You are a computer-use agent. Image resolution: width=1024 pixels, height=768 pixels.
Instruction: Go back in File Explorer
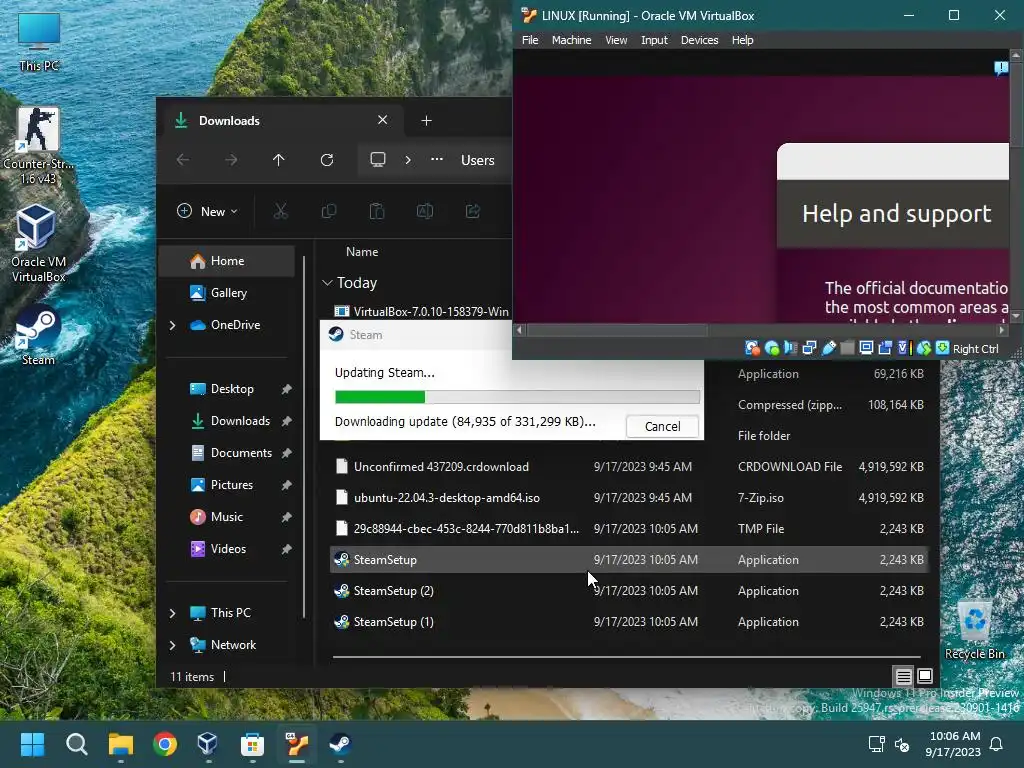[x=183, y=160]
